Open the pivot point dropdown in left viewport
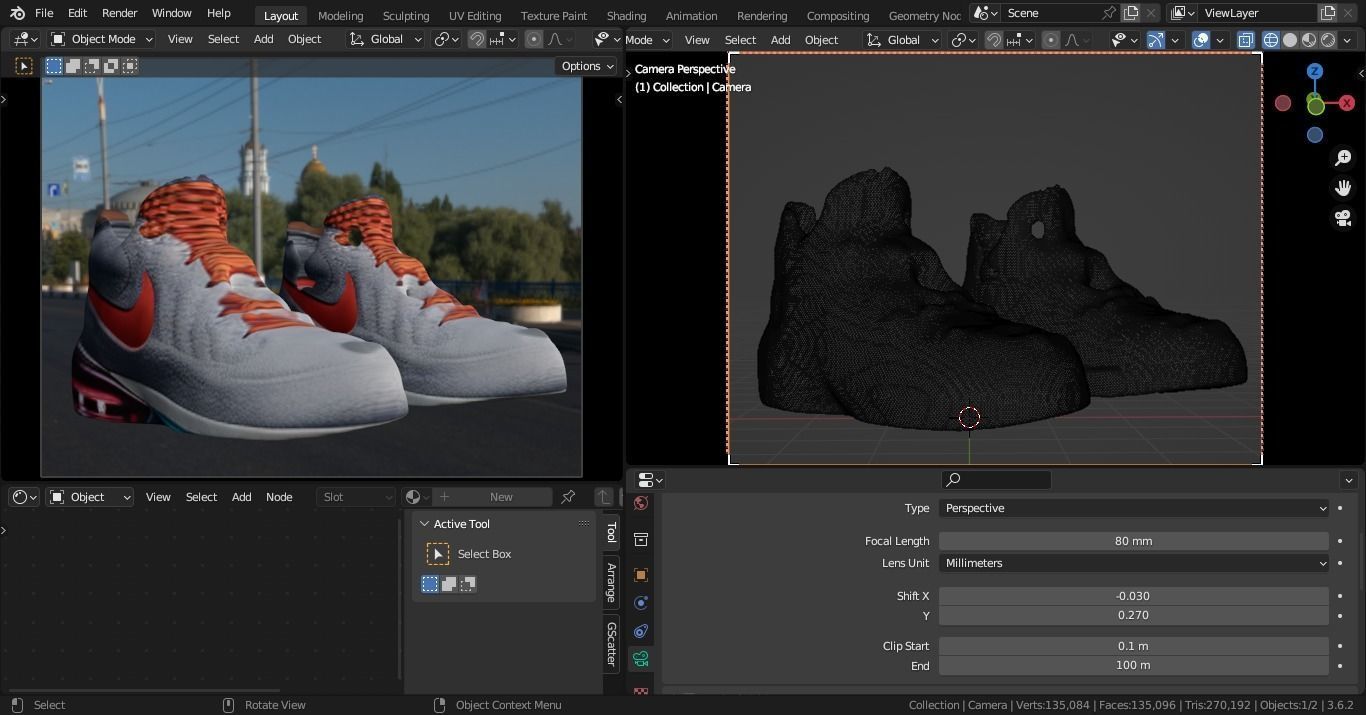The height and width of the screenshot is (715, 1366). tap(445, 39)
